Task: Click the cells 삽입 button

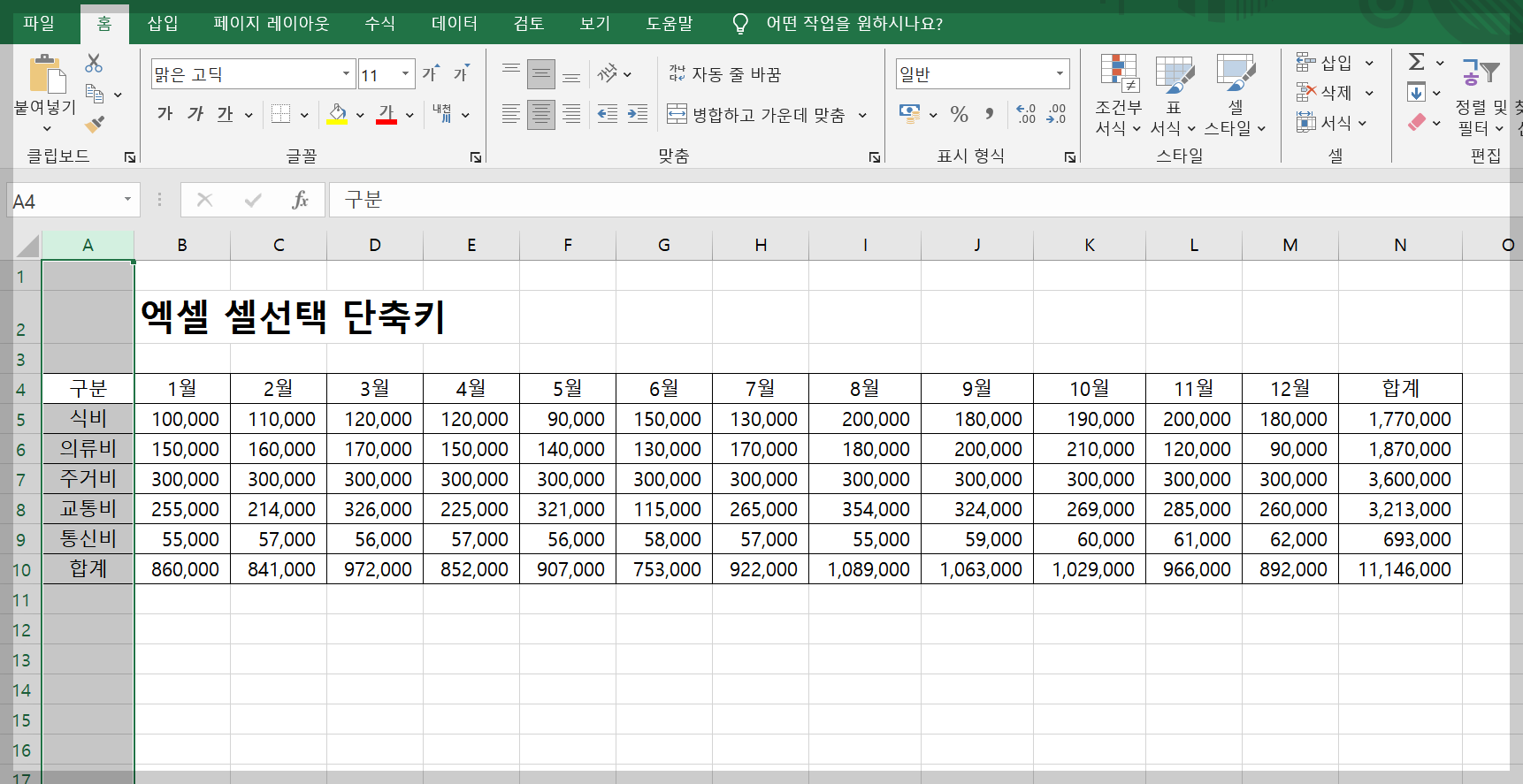Action: (x=1325, y=63)
